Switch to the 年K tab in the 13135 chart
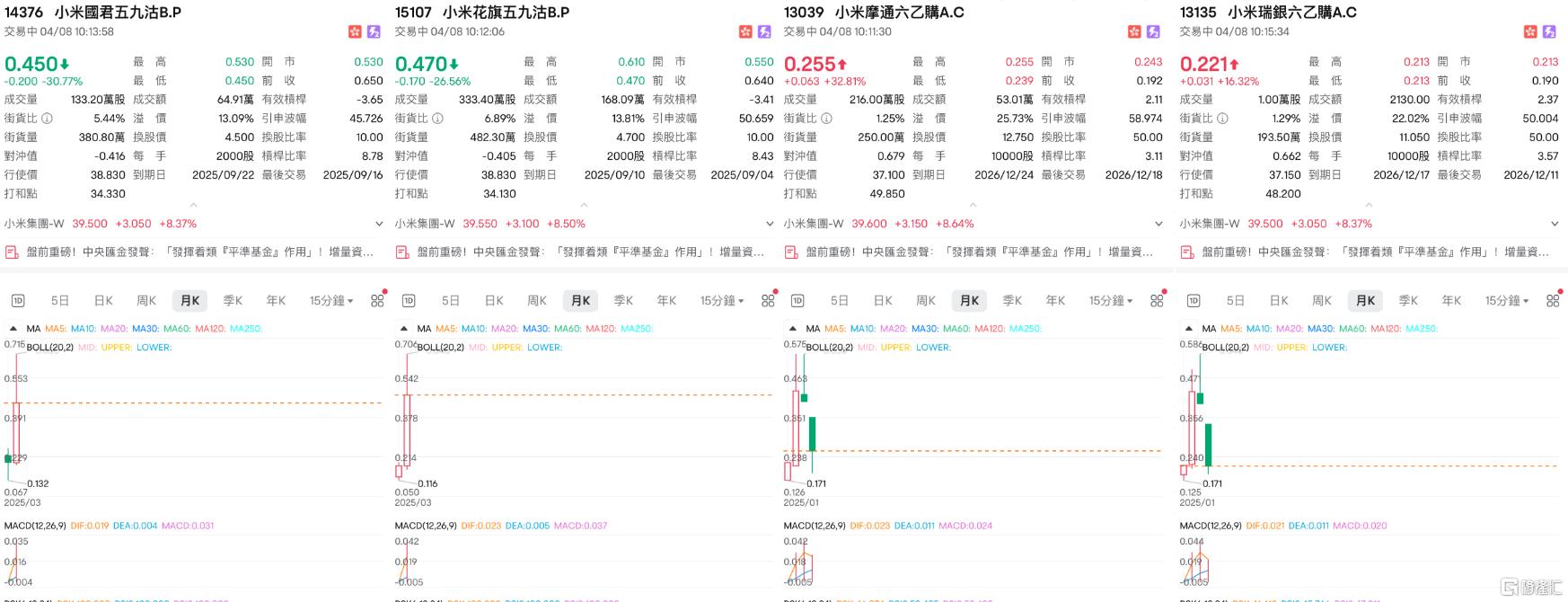The height and width of the screenshot is (602, 1568). [x=1451, y=301]
